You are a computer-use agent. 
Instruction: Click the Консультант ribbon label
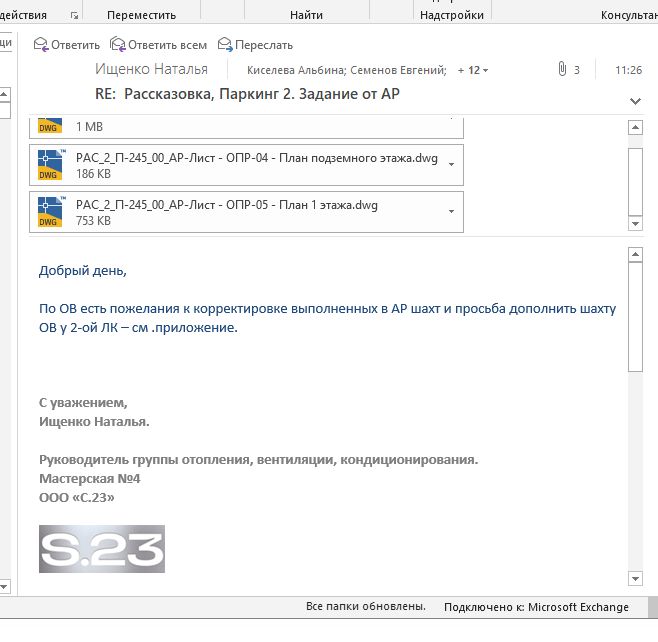629,15
